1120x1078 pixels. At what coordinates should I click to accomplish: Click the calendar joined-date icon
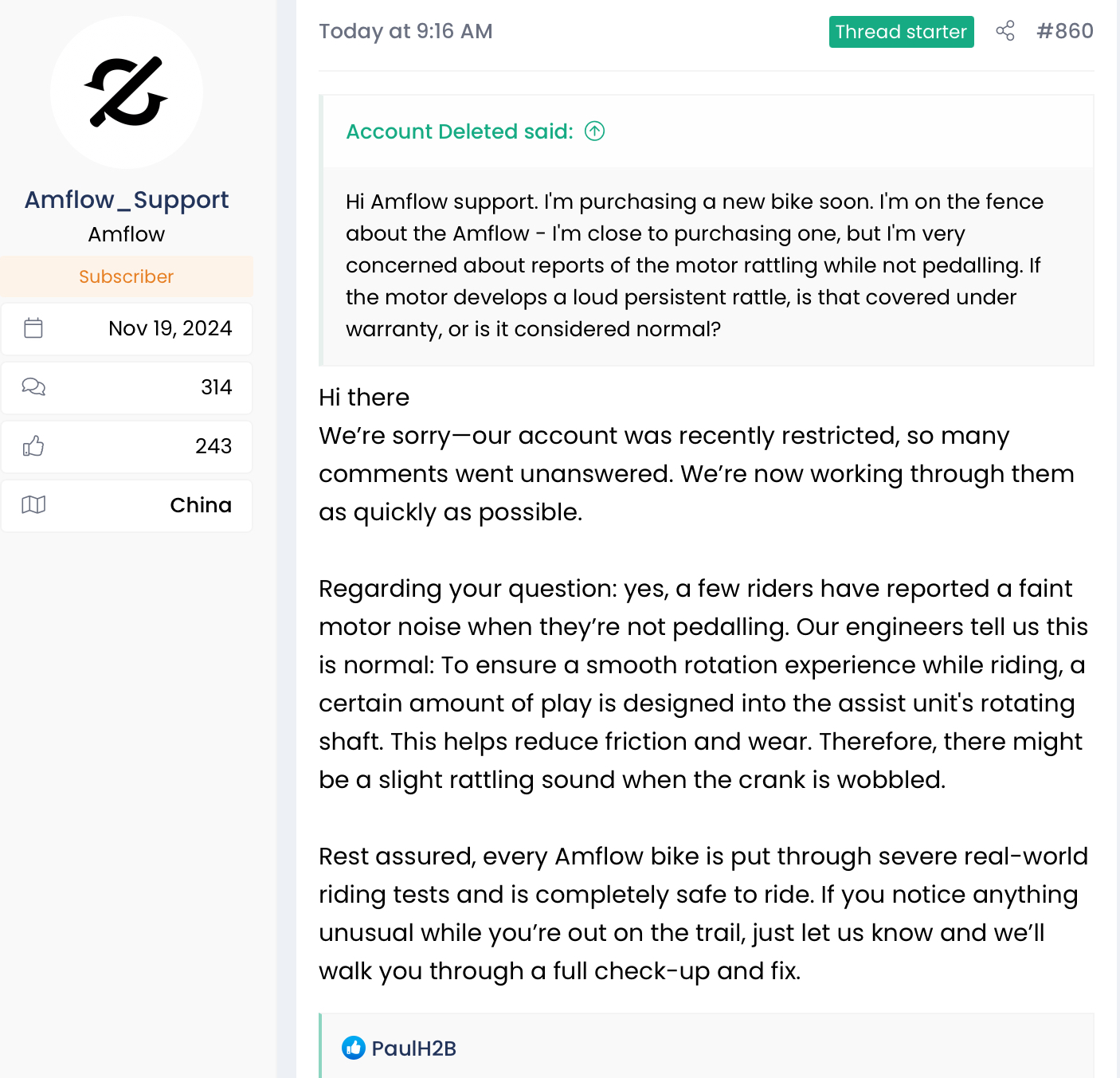coord(33,328)
